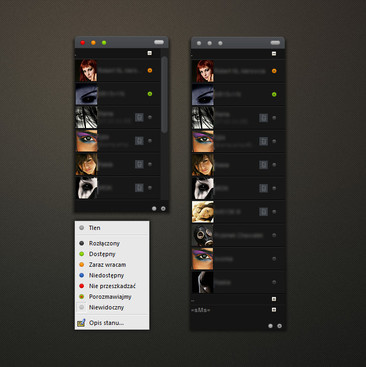Collapse the top contact group in the right window
The width and height of the screenshot is (366, 367).
pos(274,53)
